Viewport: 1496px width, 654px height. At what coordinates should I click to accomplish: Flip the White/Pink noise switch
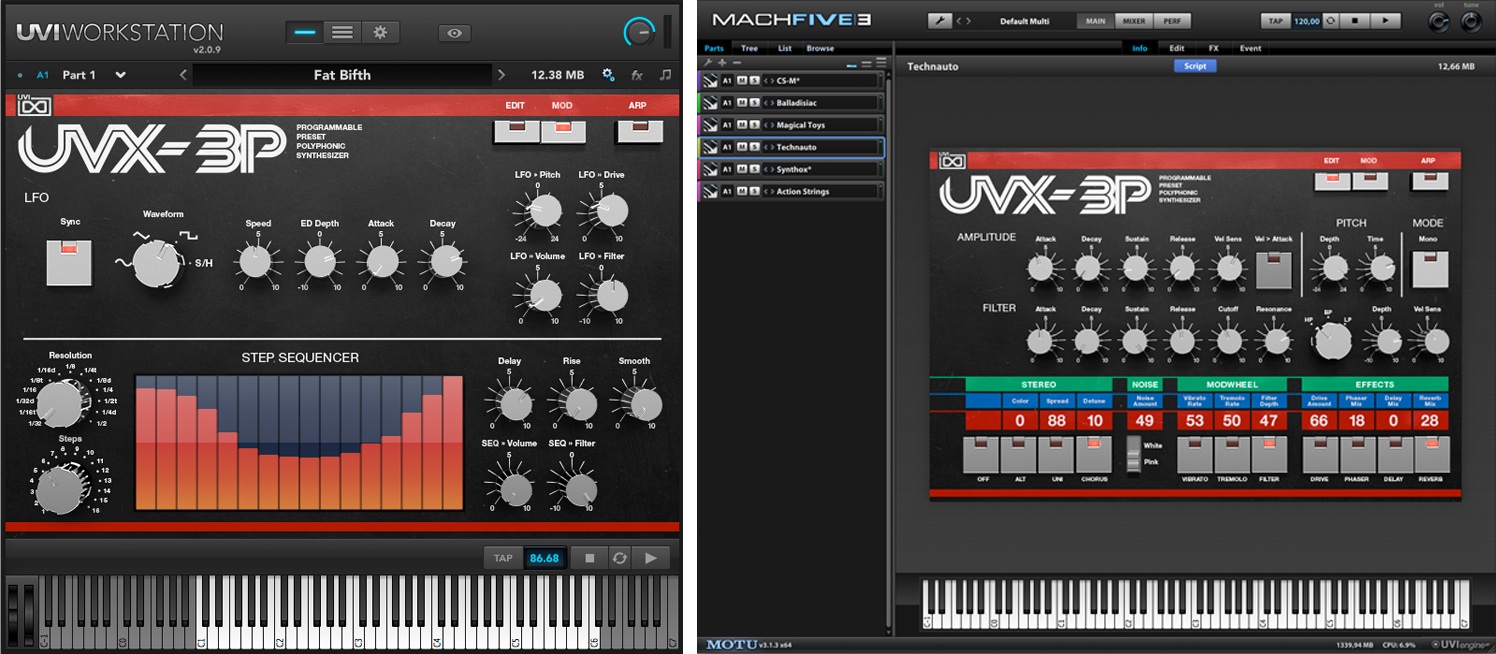click(1134, 453)
